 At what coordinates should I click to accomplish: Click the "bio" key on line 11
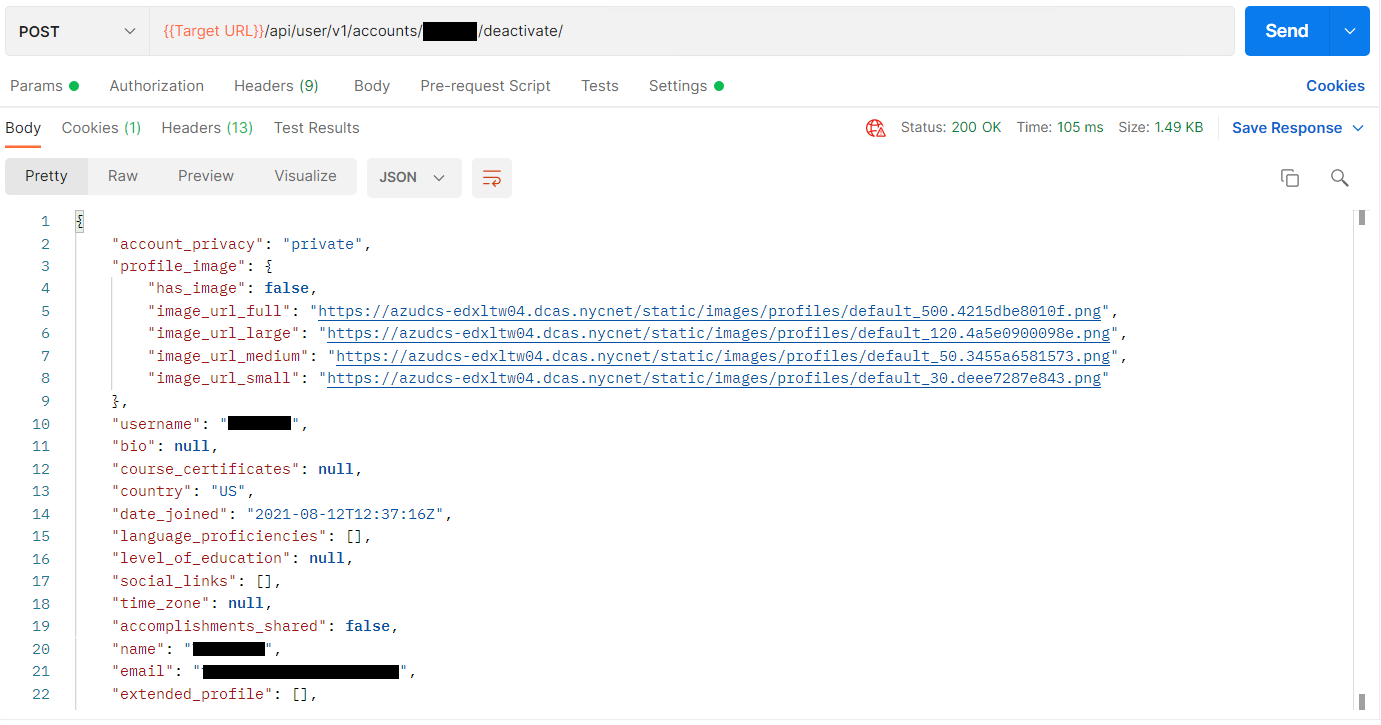pyautogui.click(x=135, y=446)
